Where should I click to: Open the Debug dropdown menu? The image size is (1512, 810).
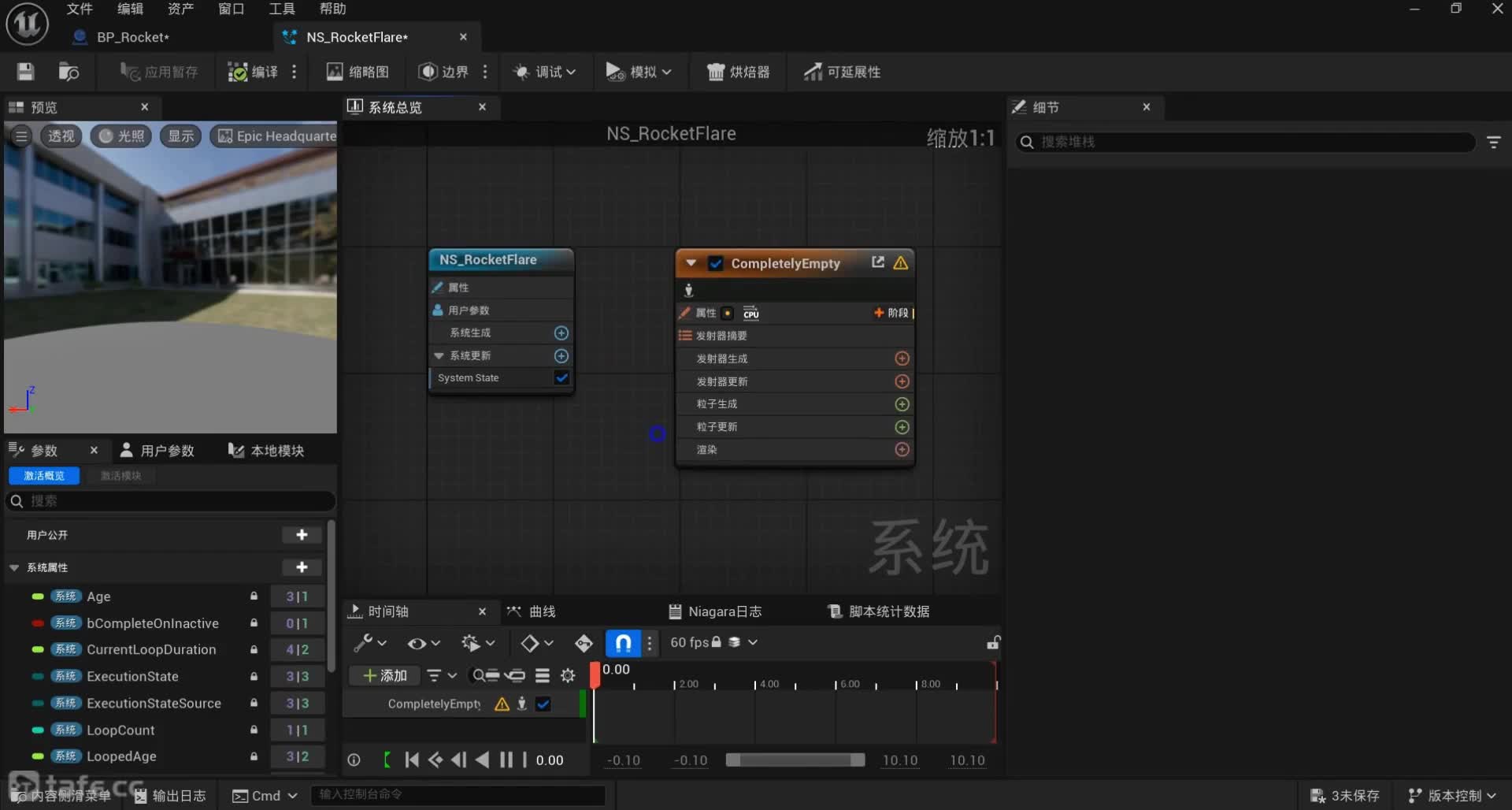coord(545,72)
